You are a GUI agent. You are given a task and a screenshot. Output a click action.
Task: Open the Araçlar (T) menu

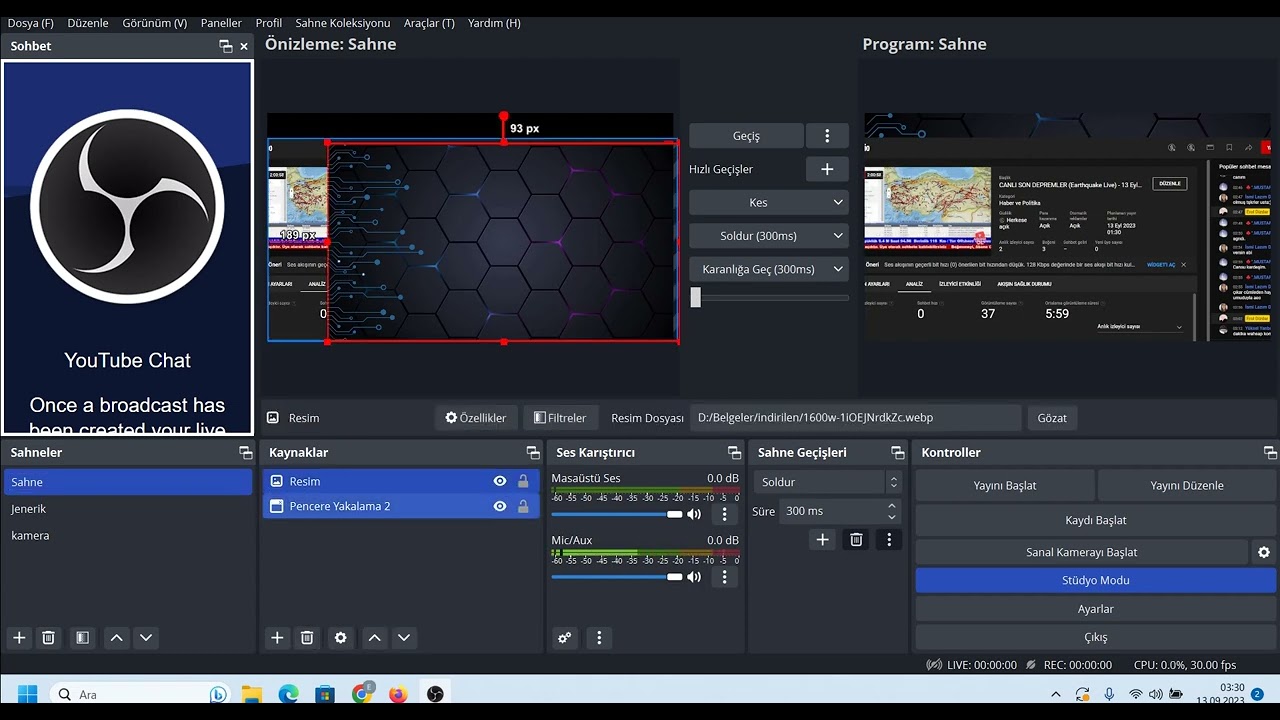coord(429,23)
